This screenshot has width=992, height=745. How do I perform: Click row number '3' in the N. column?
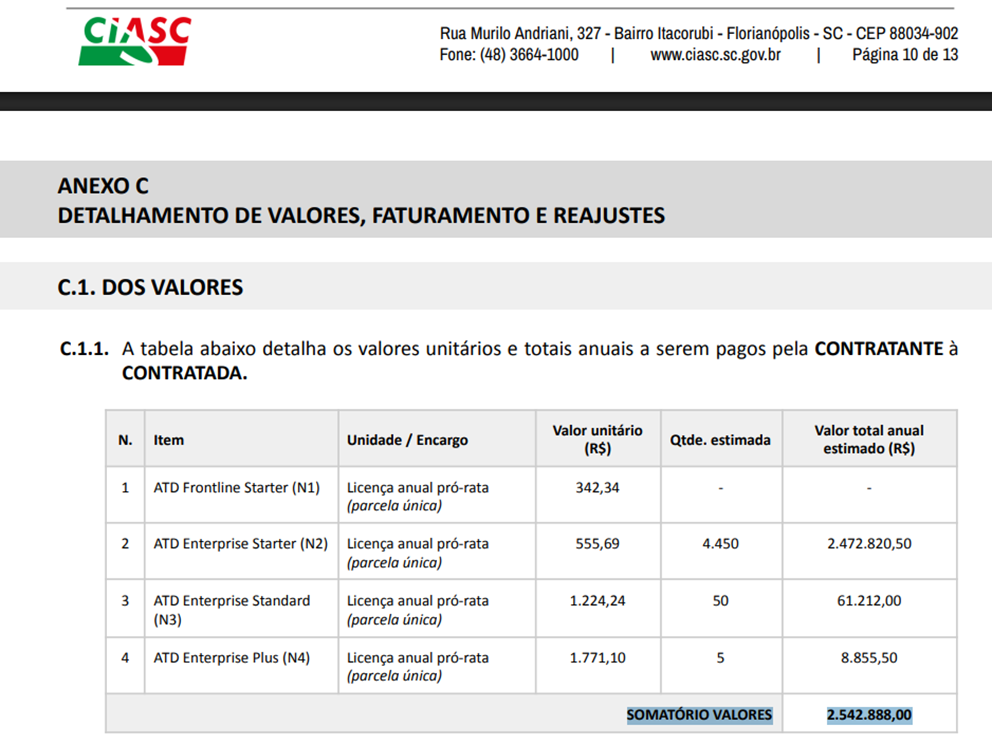click(x=125, y=601)
